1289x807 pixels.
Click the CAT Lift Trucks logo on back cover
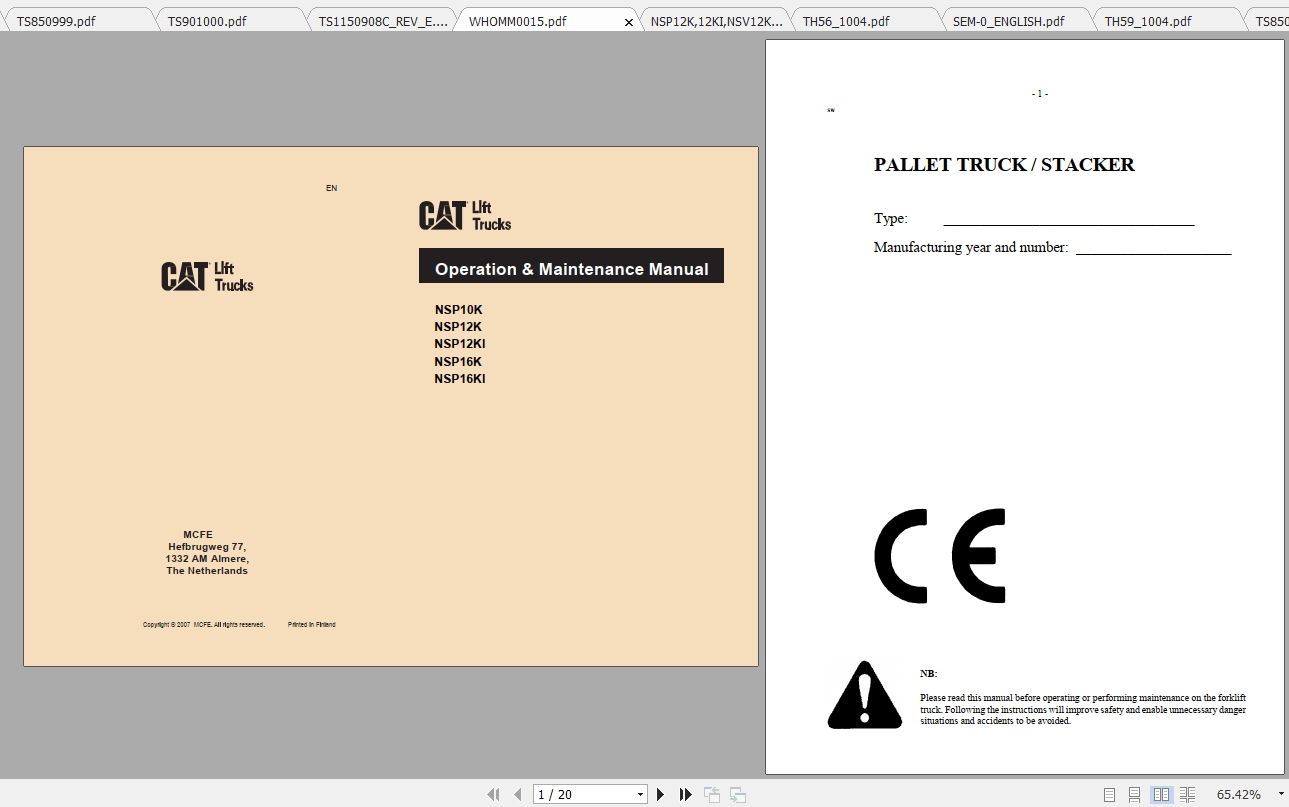208,276
